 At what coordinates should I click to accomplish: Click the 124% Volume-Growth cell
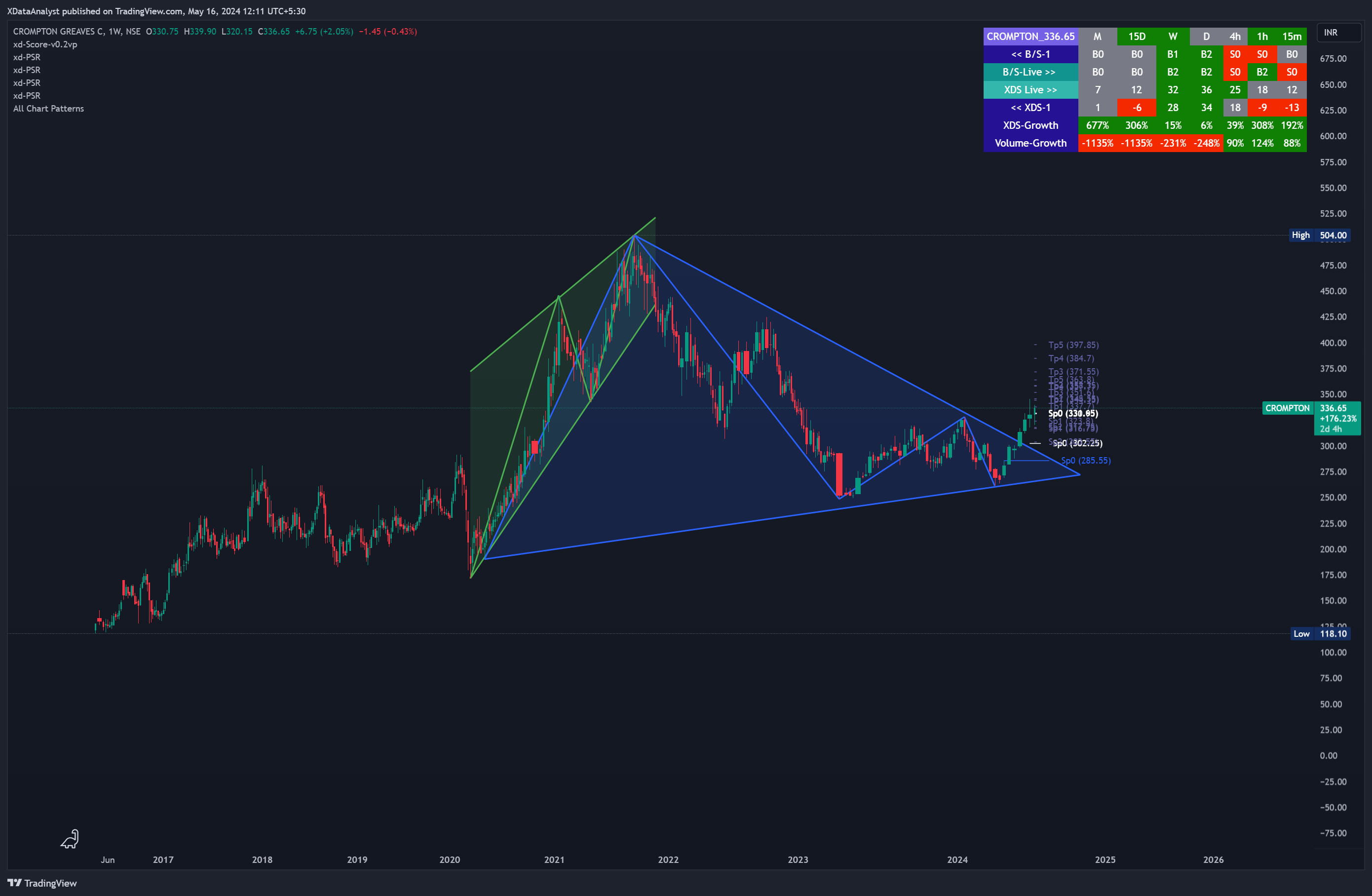coord(1262,143)
